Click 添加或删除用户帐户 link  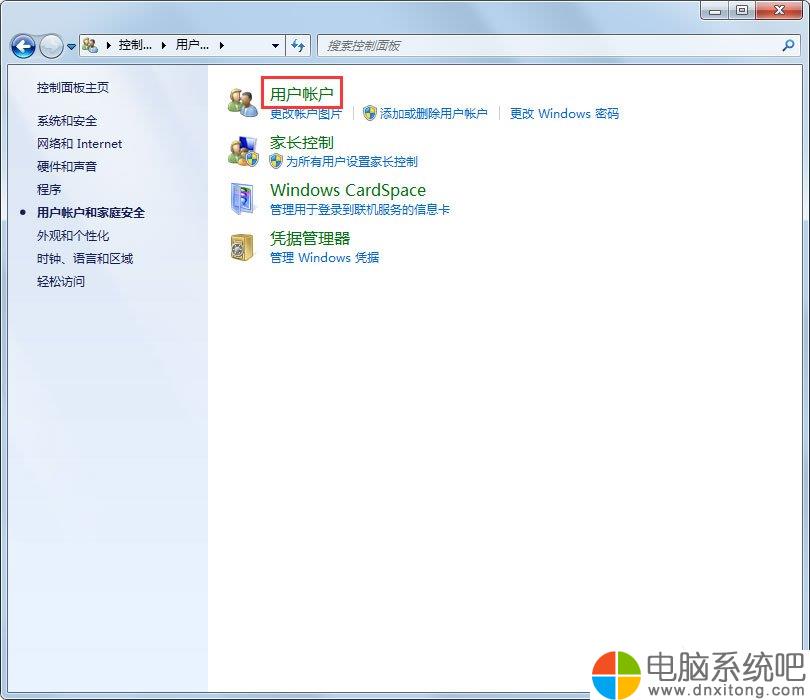click(x=434, y=114)
